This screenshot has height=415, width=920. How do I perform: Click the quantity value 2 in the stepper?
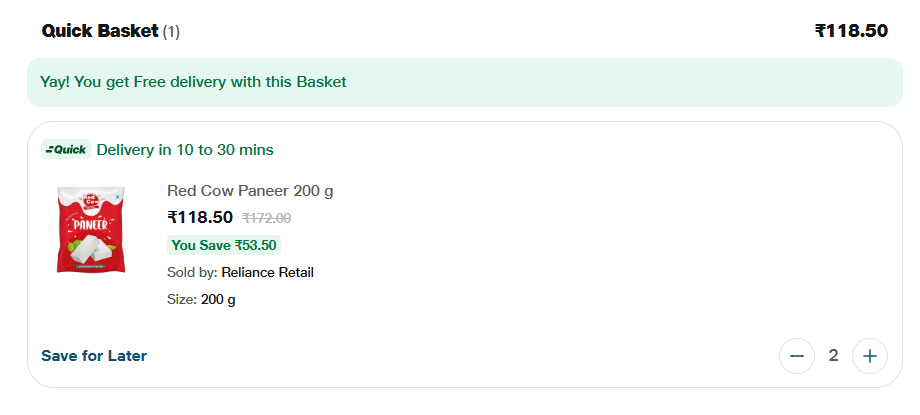[x=833, y=355]
